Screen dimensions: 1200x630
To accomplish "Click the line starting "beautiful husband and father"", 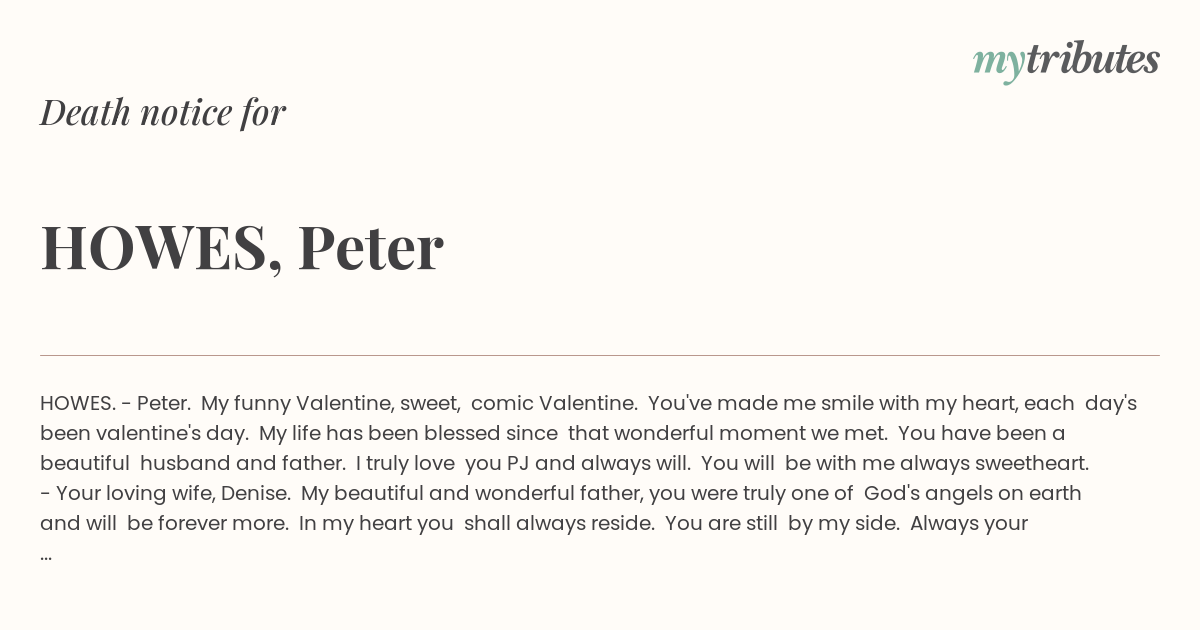I will (564, 464).
